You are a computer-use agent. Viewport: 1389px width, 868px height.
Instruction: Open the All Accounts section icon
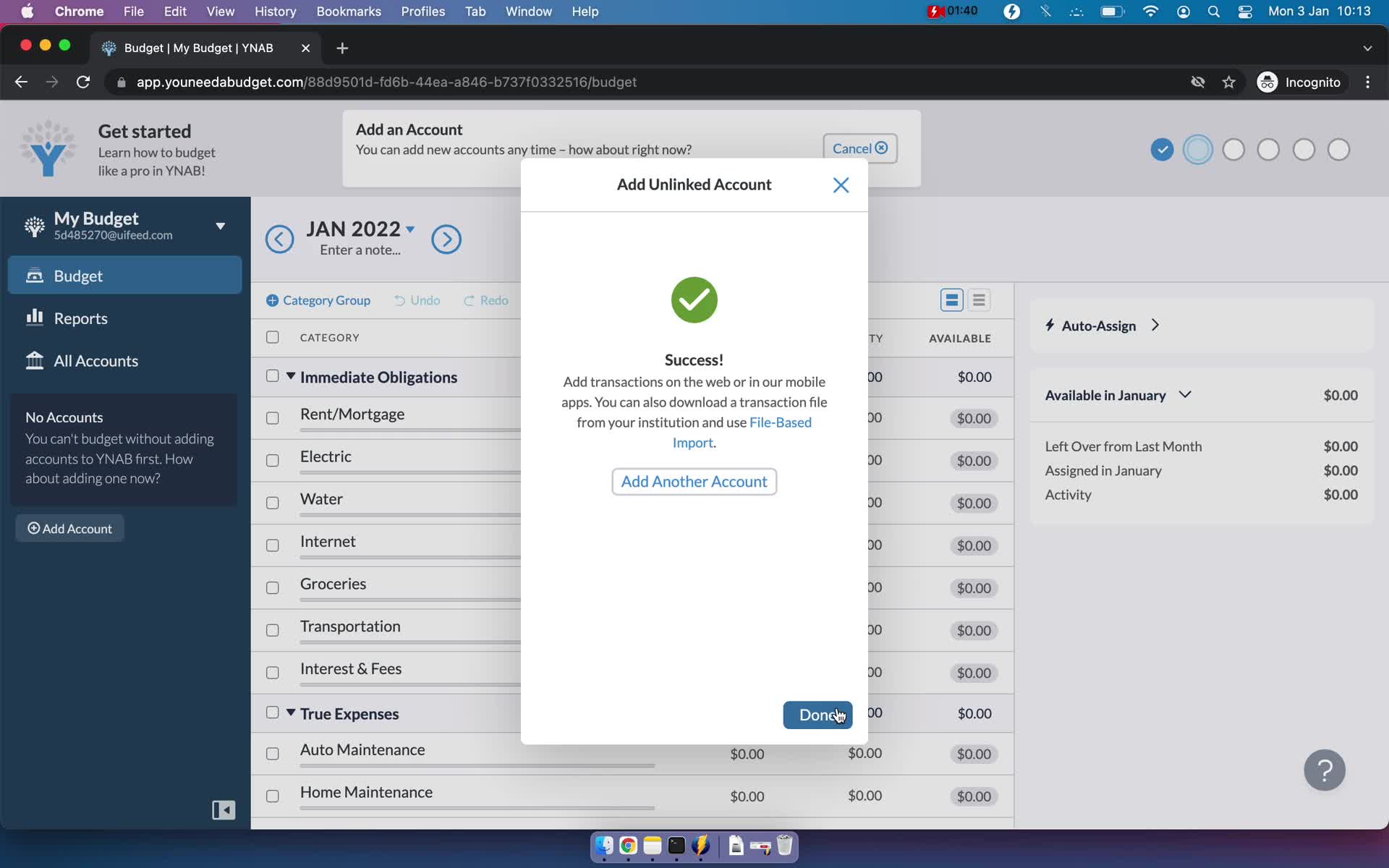coord(35,359)
